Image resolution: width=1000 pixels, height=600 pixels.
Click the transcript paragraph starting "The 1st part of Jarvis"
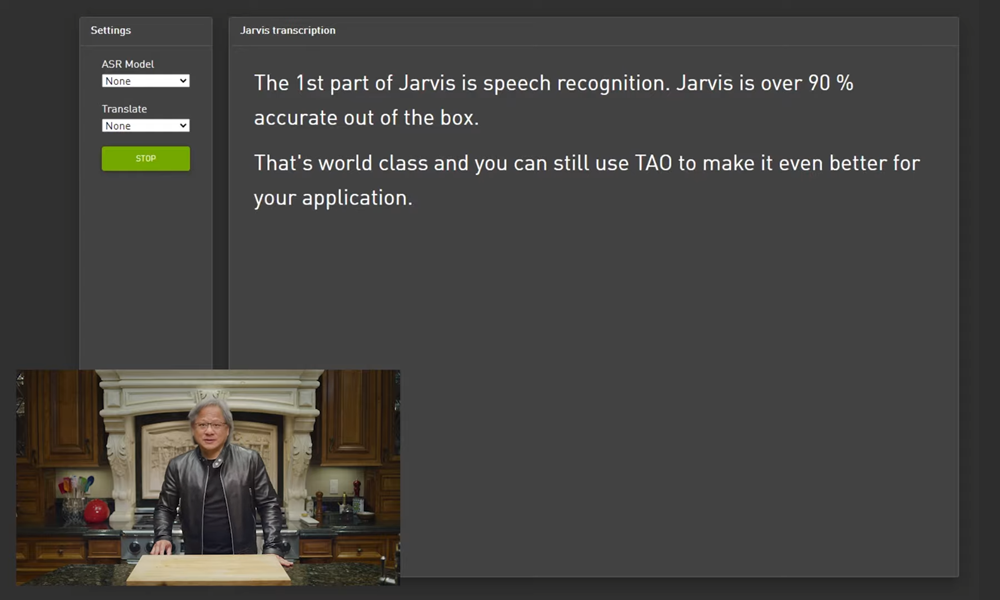(554, 100)
